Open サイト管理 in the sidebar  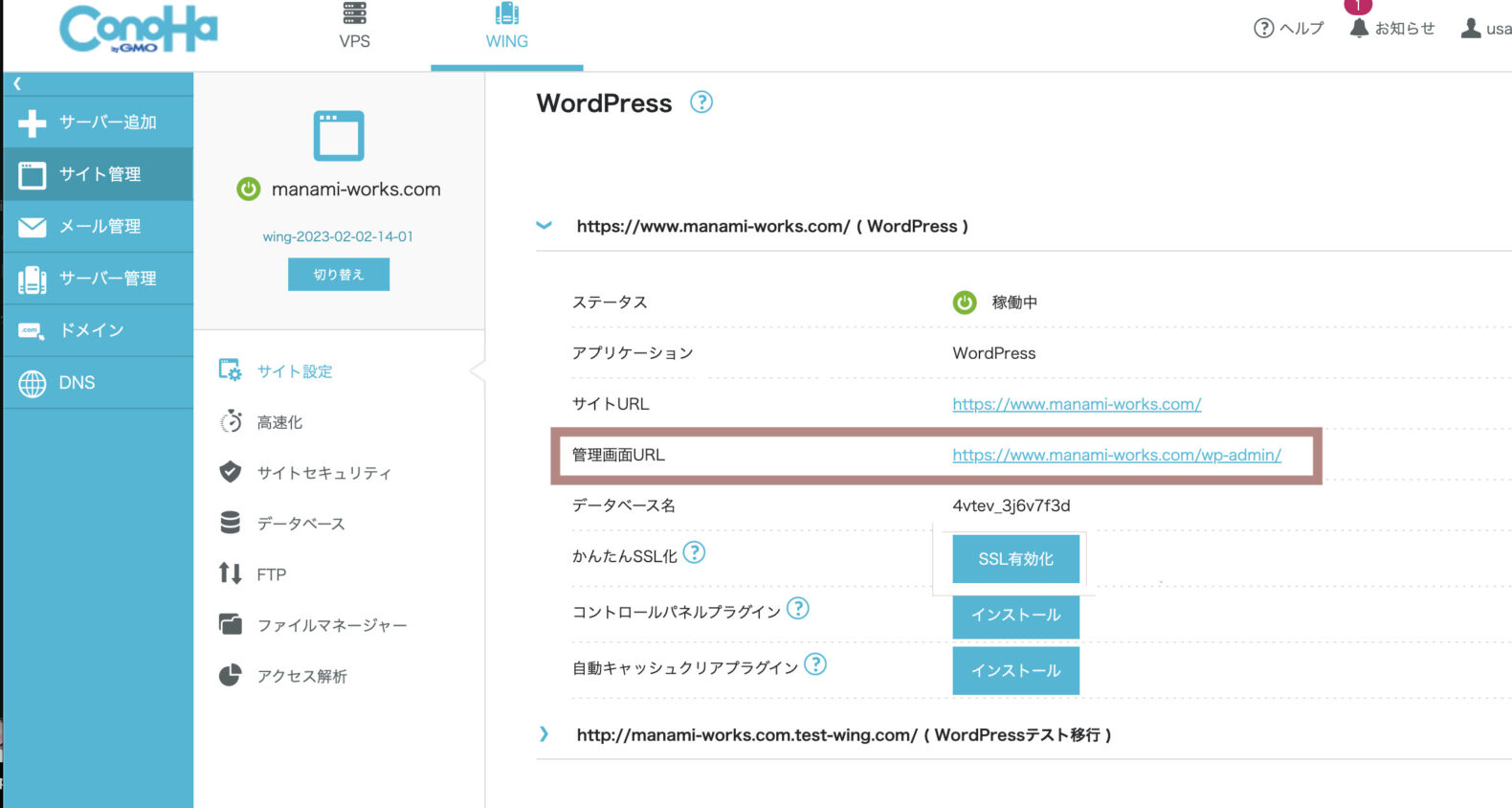tap(98, 174)
